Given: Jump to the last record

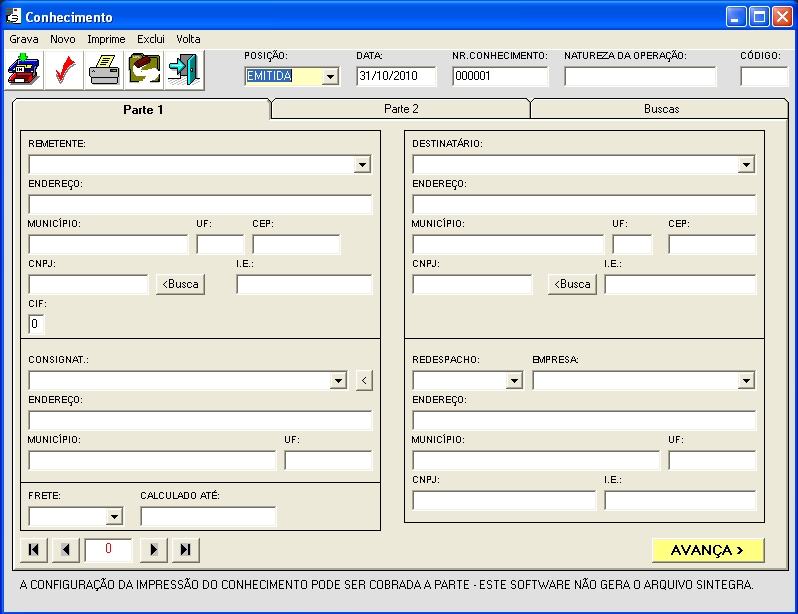Looking at the screenshot, I should [186, 549].
